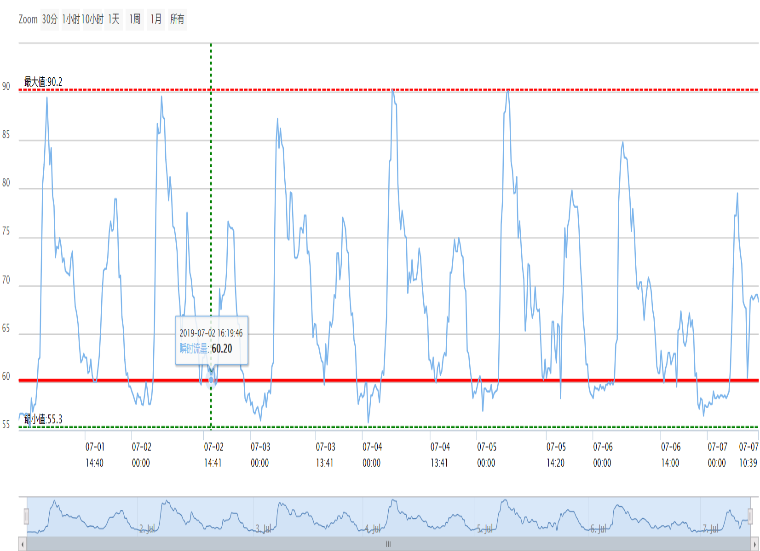Viewport: 760px width, 551px height.
Task: Click the 最小值 55.3 label
Action: pyautogui.click(x=43, y=419)
